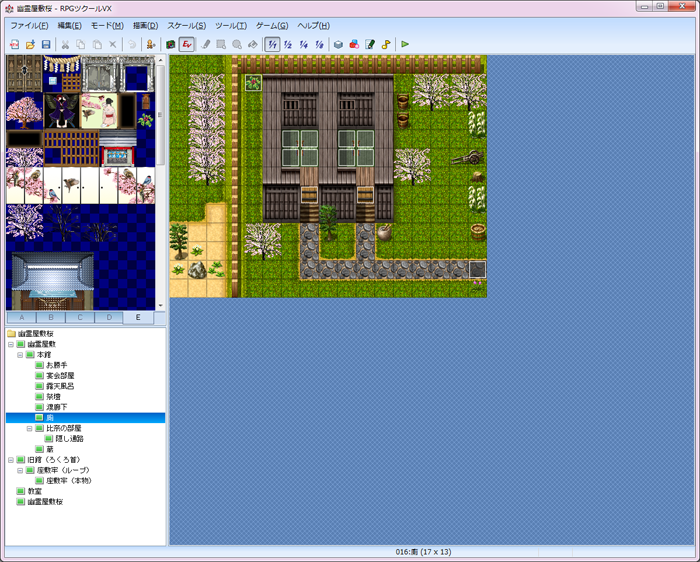Click the 幽霊屋敷桜 project folder icon

tap(12, 333)
